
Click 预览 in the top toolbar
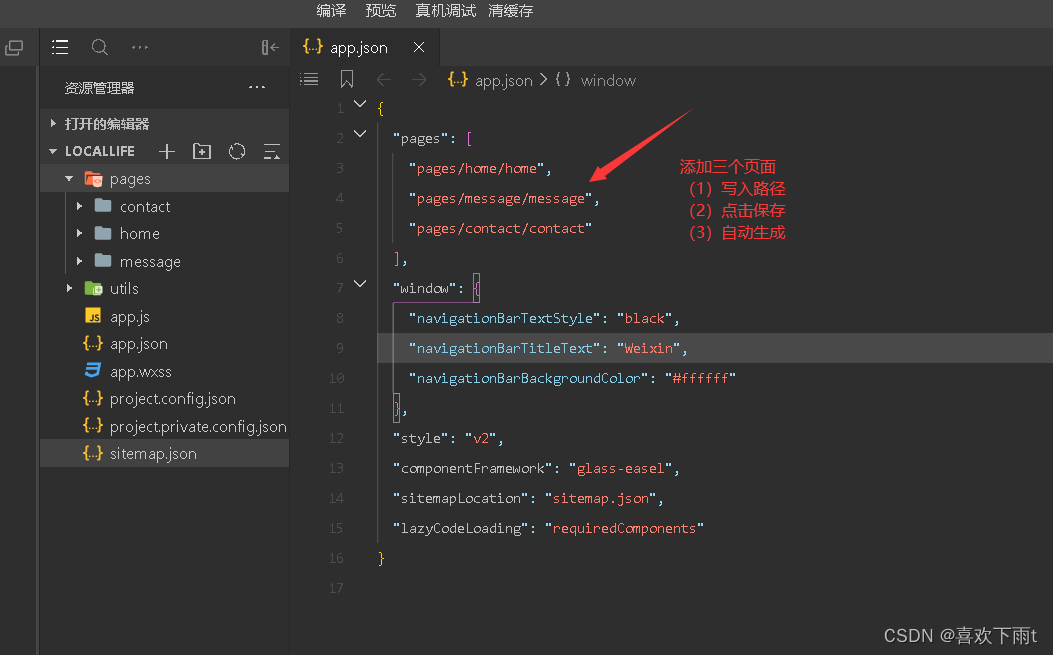coord(381,11)
